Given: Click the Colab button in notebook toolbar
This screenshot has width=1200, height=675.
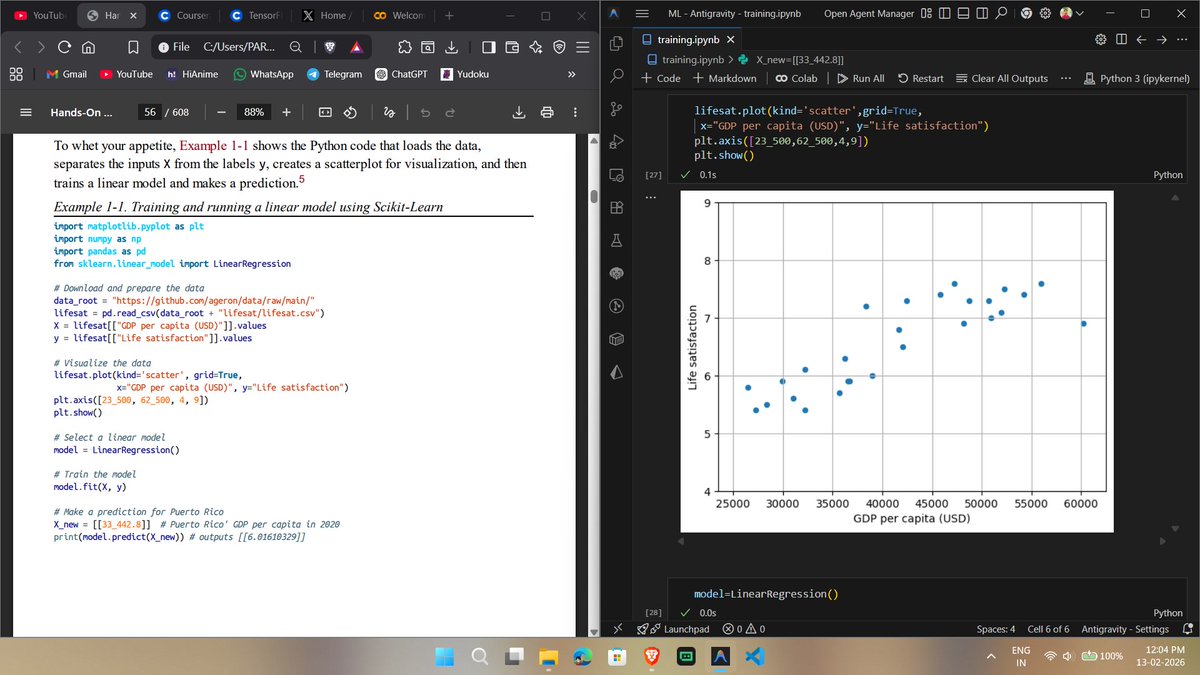Looking at the screenshot, I should point(796,78).
